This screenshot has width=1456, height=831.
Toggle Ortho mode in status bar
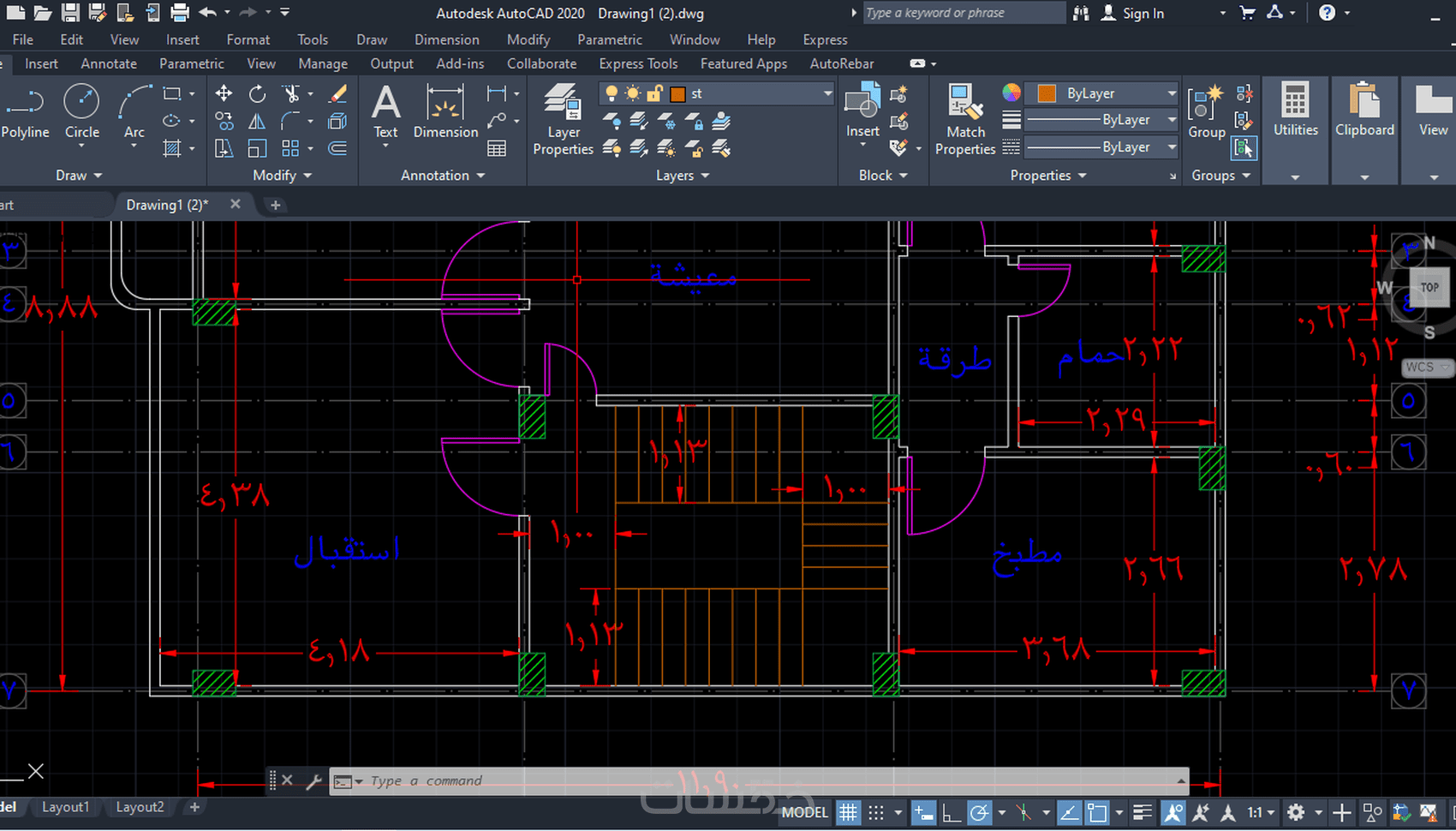point(951,812)
